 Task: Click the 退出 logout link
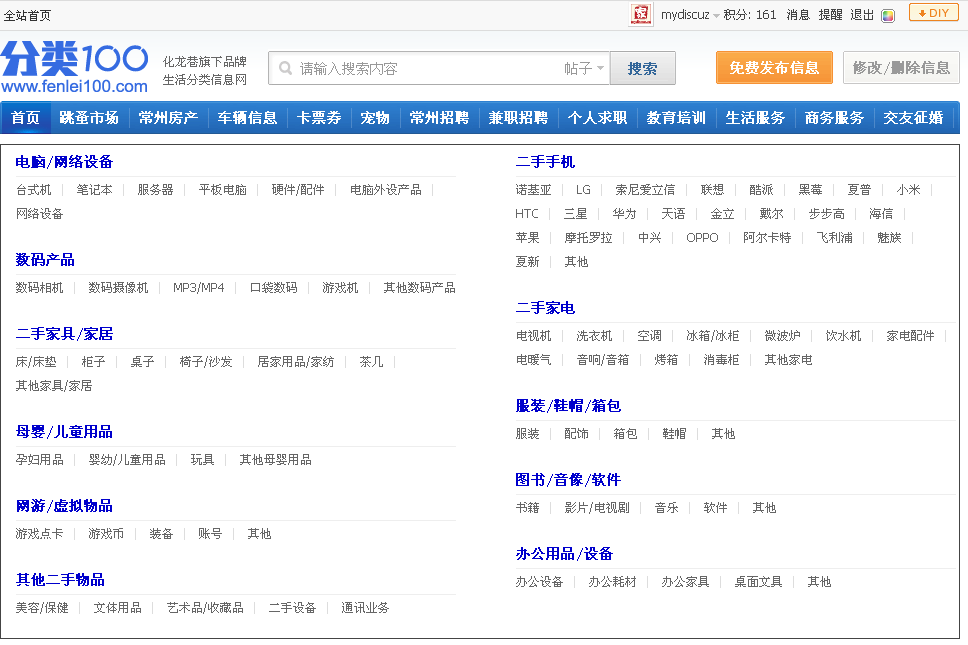click(862, 15)
